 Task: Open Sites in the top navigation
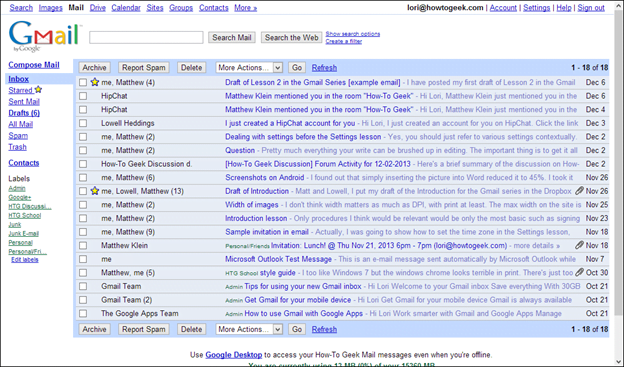(155, 8)
